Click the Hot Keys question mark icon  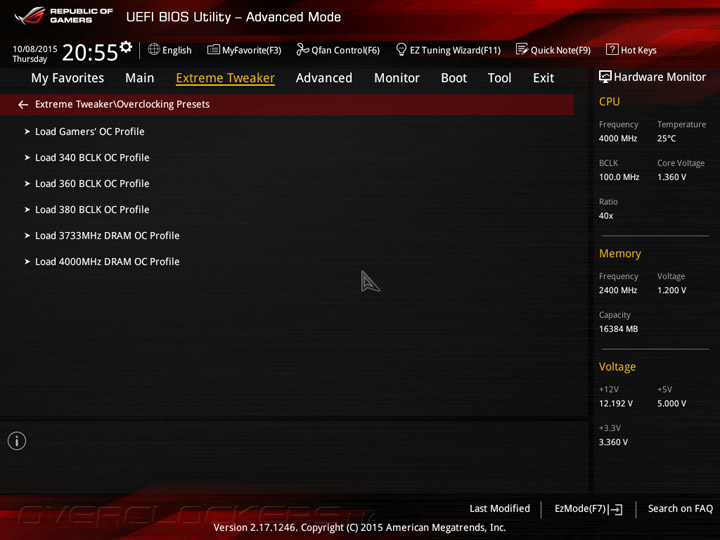(x=612, y=49)
